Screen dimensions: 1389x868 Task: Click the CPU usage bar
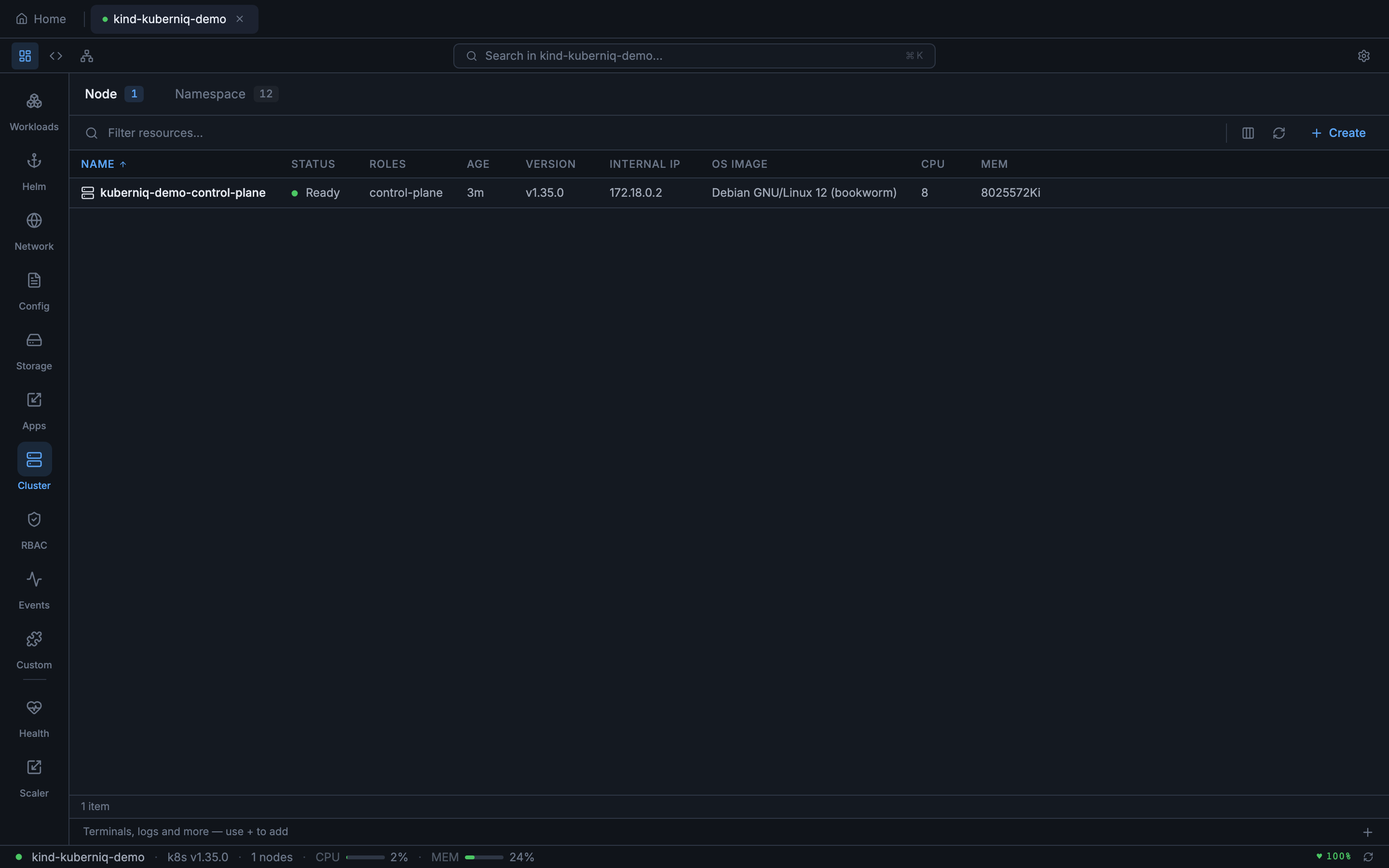[x=366, y=856]
